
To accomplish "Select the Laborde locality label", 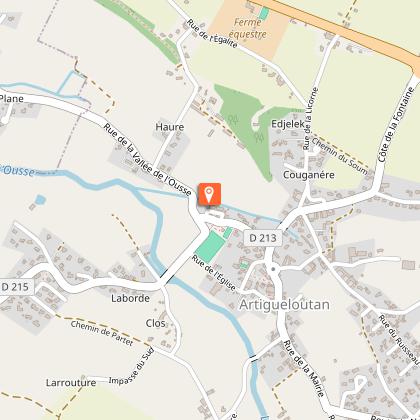I will click(130, 298).
